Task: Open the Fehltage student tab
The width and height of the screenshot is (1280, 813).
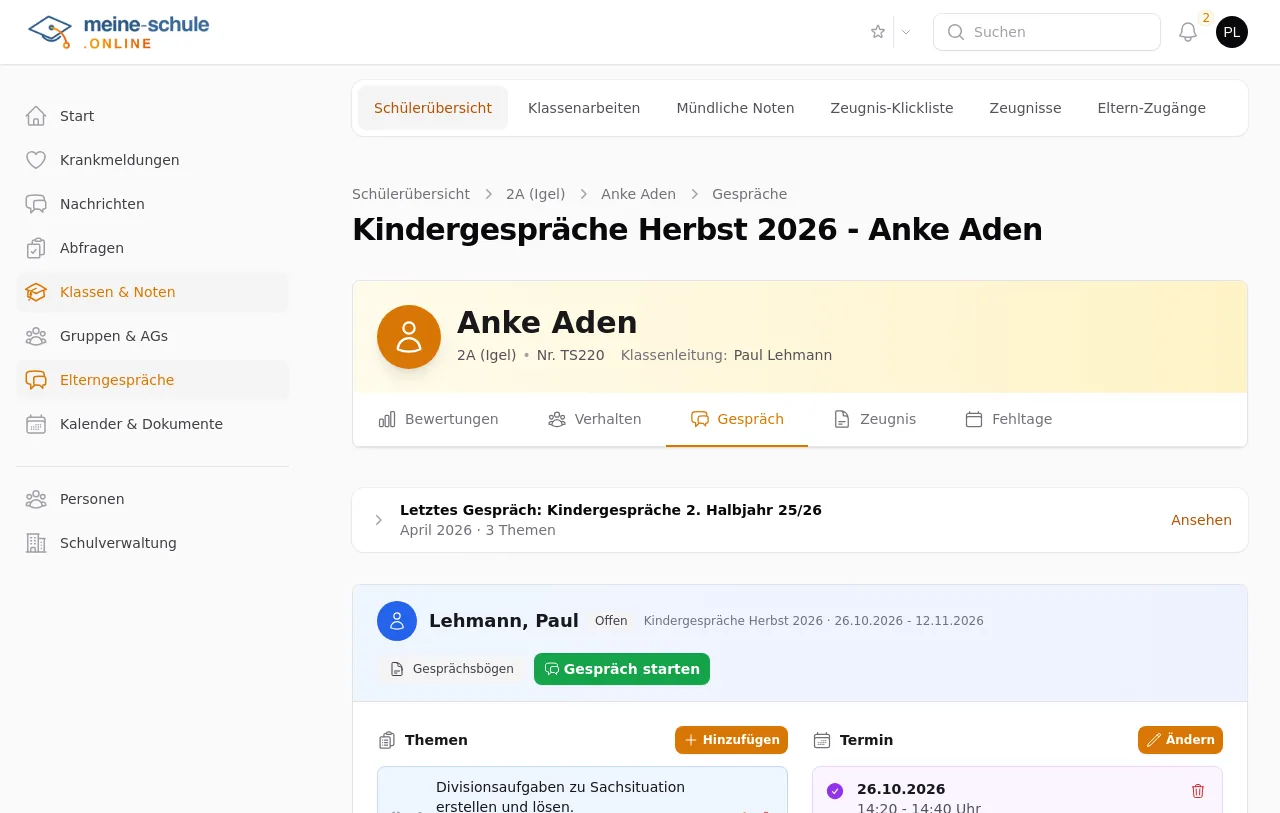Action: (x=1008, y=419)
